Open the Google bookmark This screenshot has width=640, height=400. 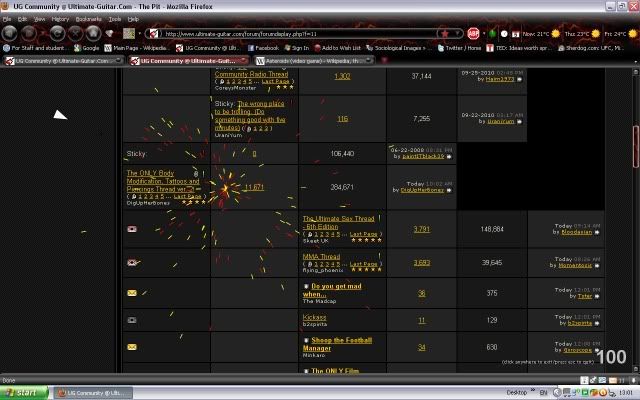(87, 48)
